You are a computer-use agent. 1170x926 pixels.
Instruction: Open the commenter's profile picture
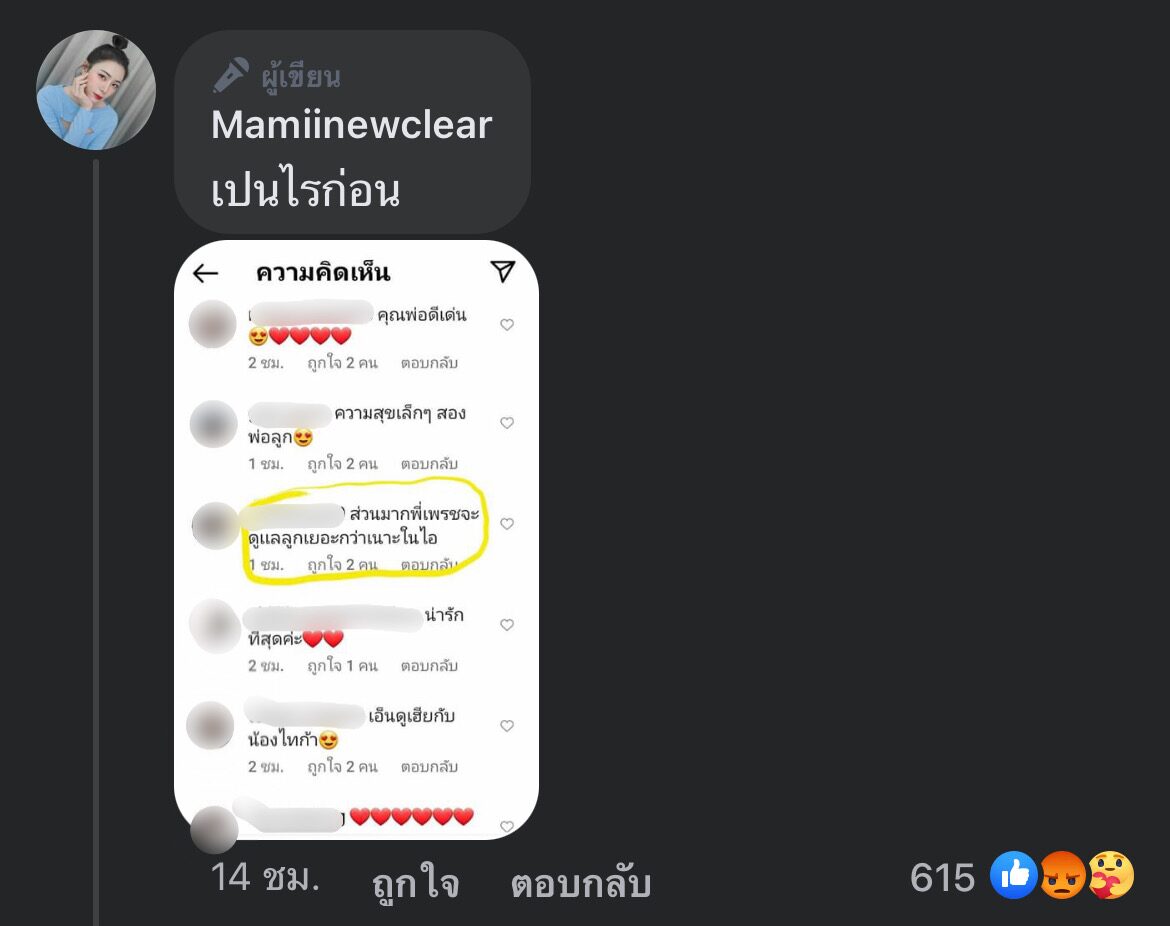pos(96,90)
